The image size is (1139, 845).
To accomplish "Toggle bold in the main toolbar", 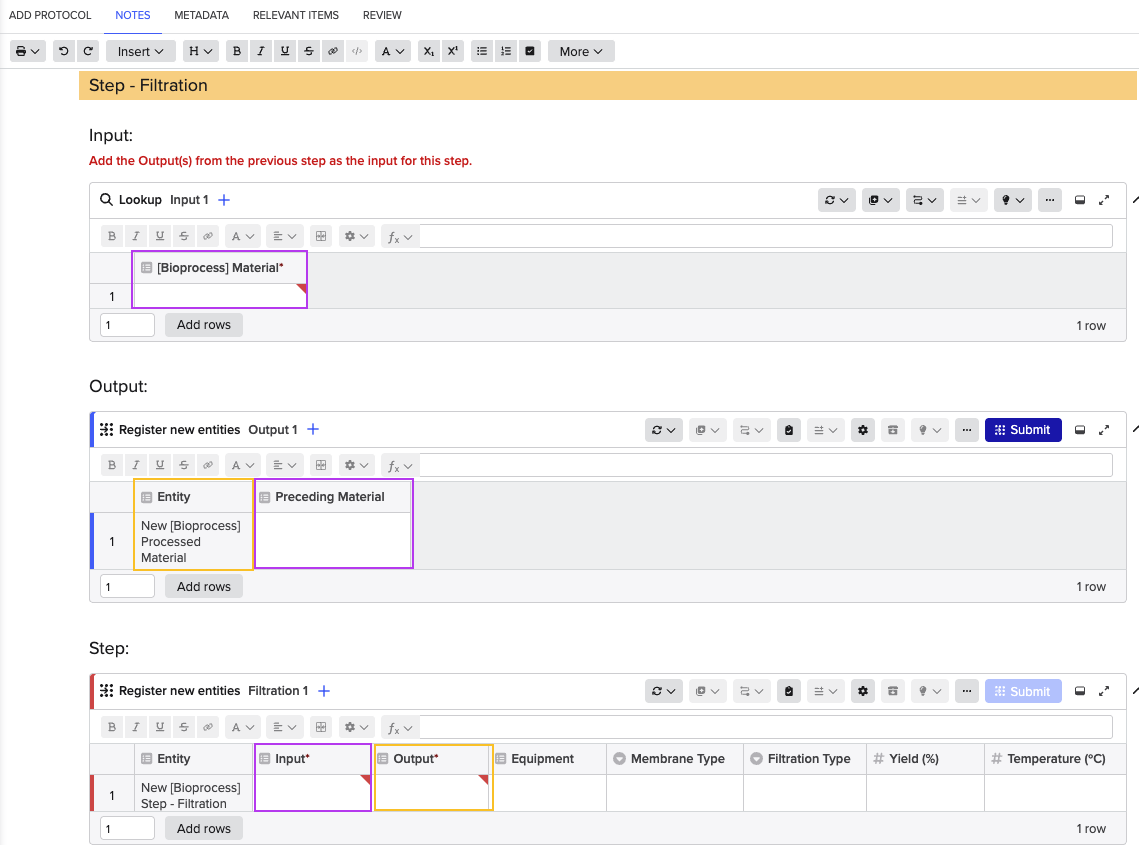I will click(x=236, y=51).
